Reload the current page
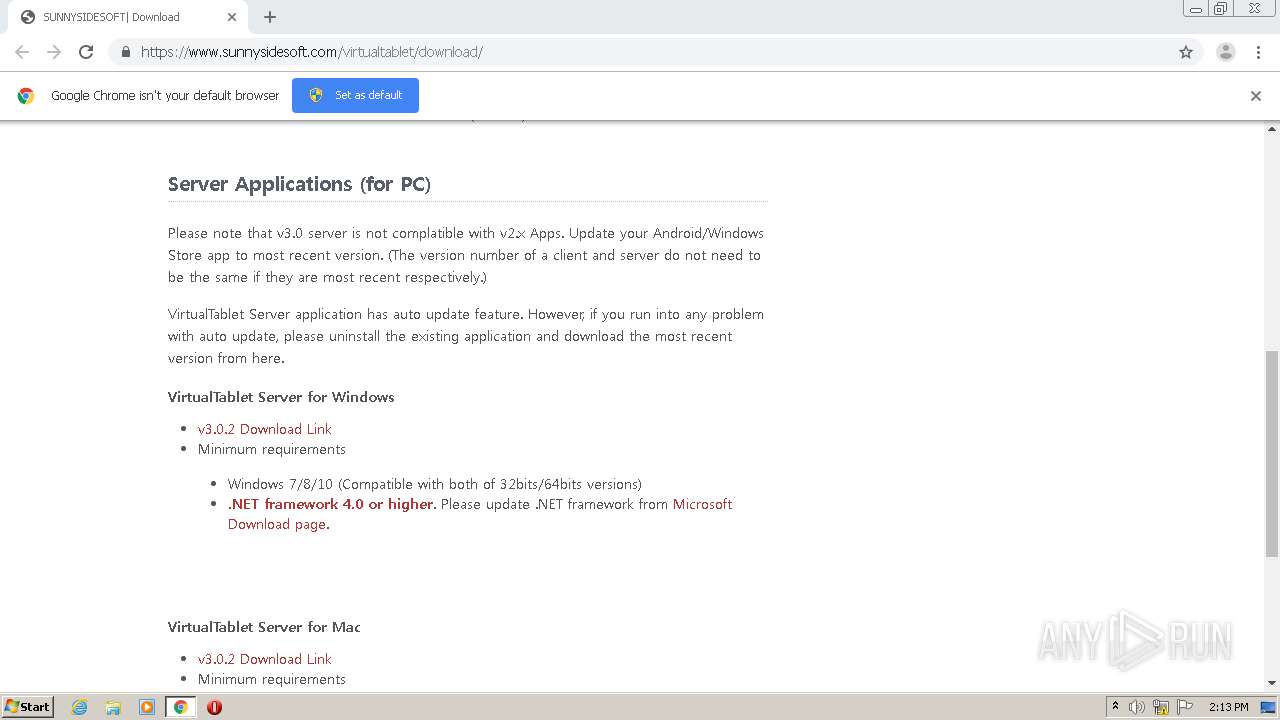This screenshot has width=1280, height=720. coord(86,52)
